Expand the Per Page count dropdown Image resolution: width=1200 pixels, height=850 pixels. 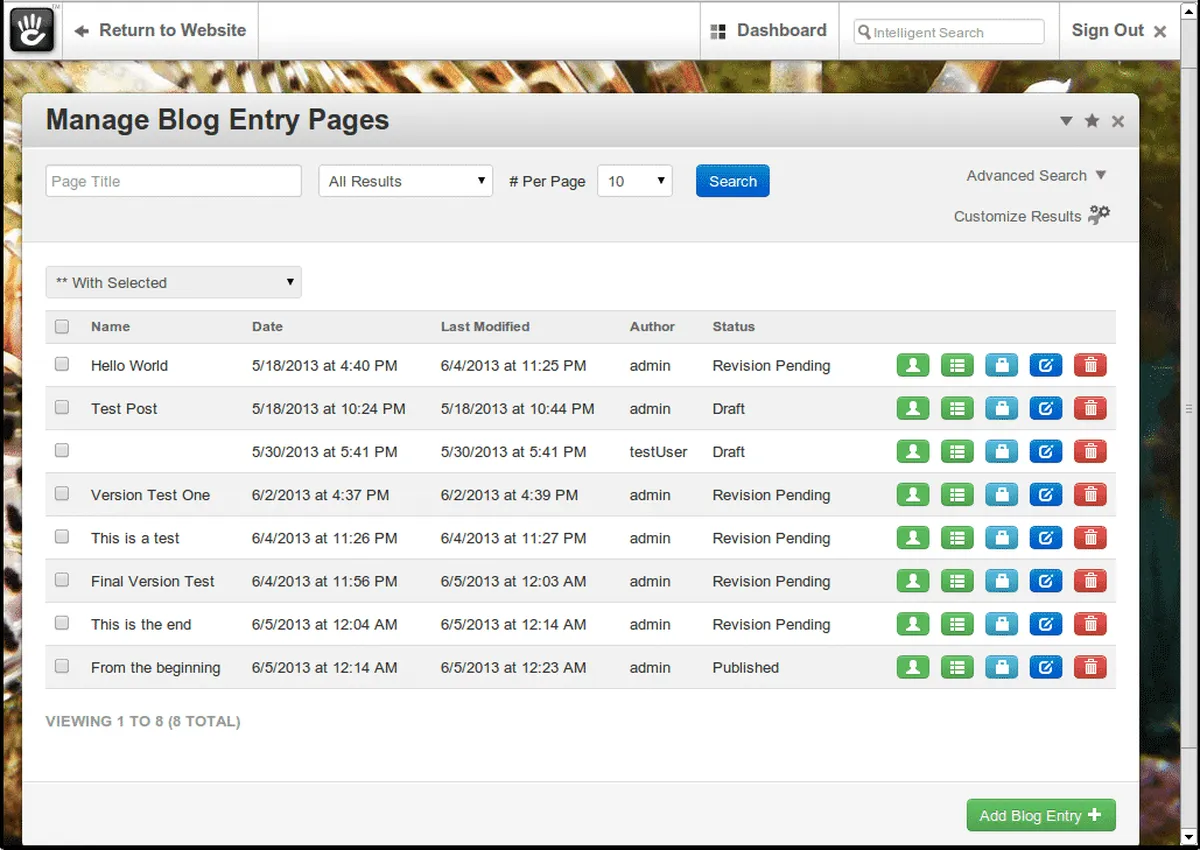[634, 181]
